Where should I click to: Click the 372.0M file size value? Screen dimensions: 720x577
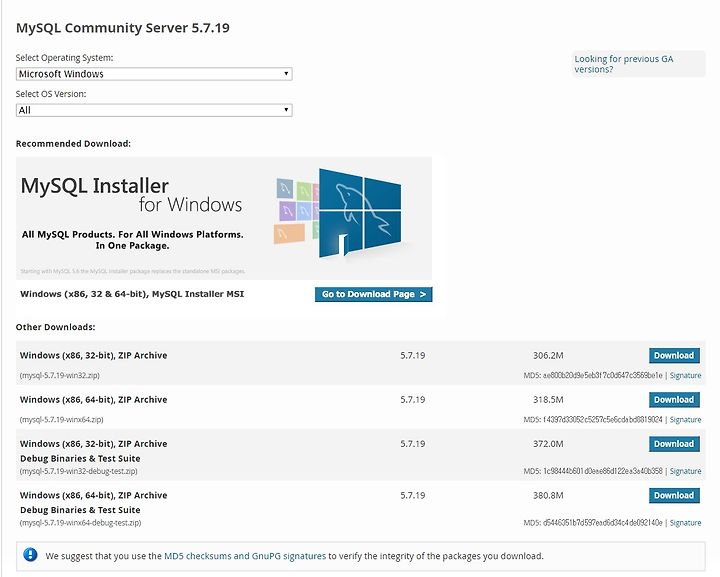click(x=548, y=444)
